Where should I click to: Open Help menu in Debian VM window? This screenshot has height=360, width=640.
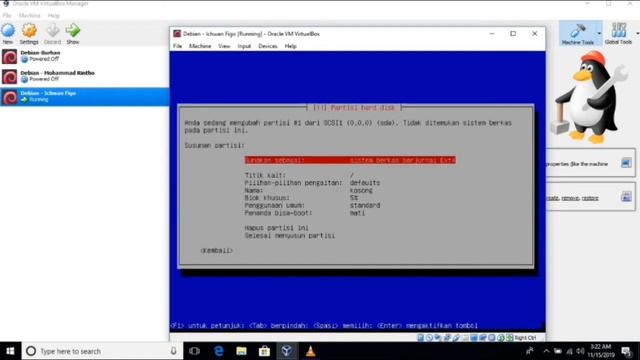pos(291,46)
